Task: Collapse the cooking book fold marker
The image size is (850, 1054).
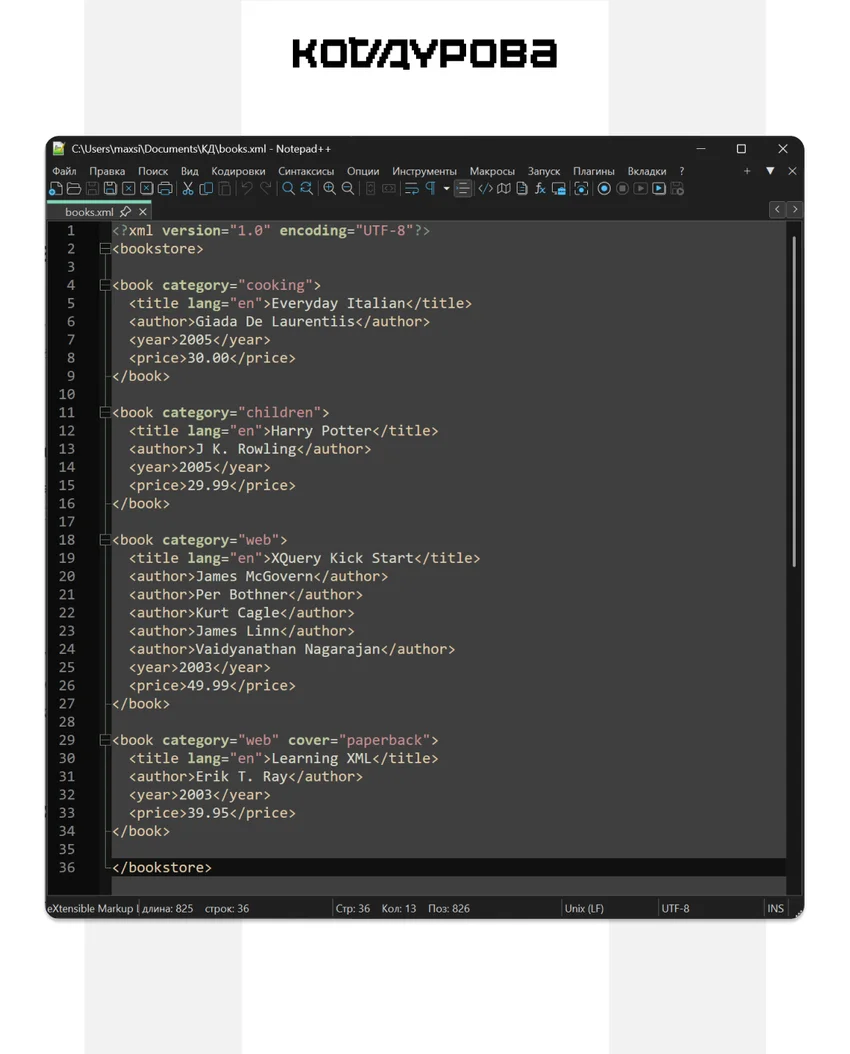Action: [105, 285]
